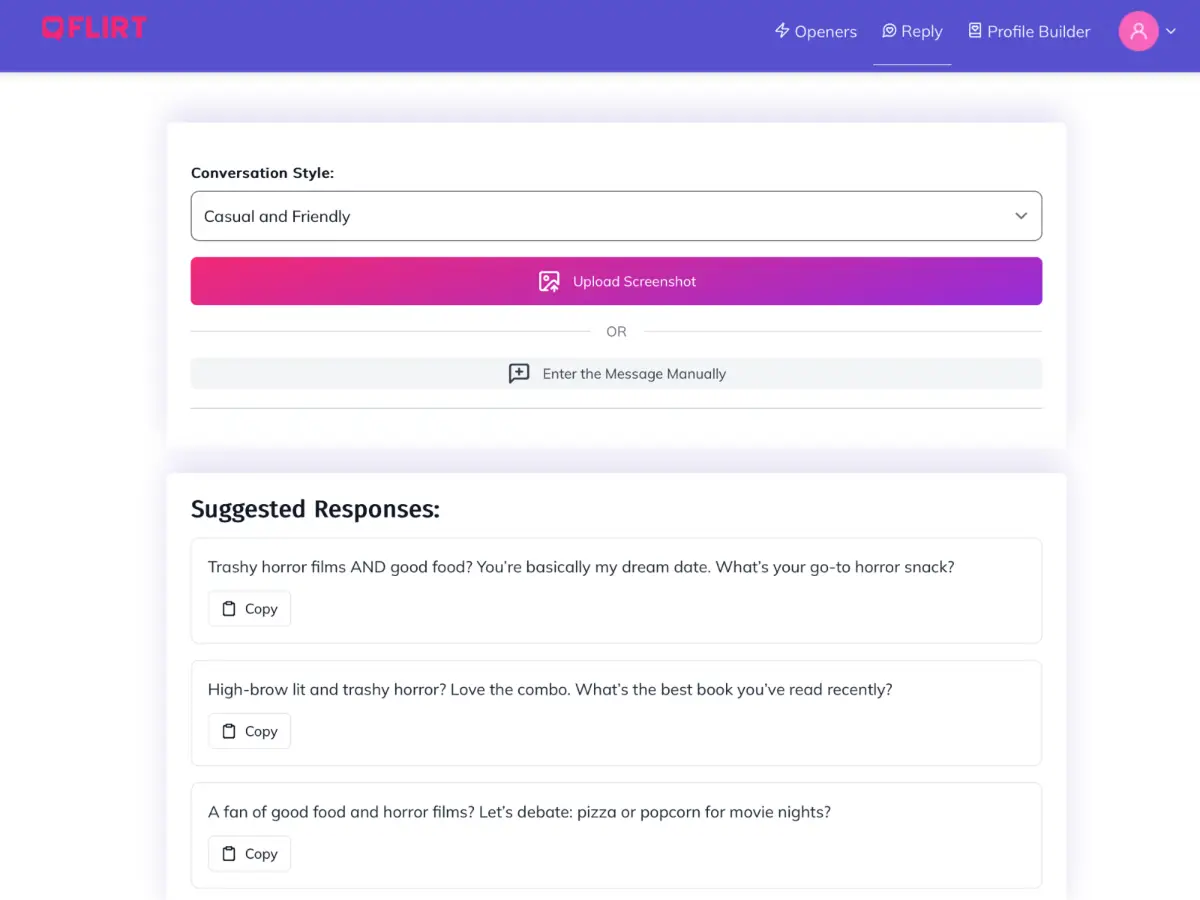Click the Openers lightning bolt icon
This screenshot has height=900, width=1200.
tap(782, 31)
